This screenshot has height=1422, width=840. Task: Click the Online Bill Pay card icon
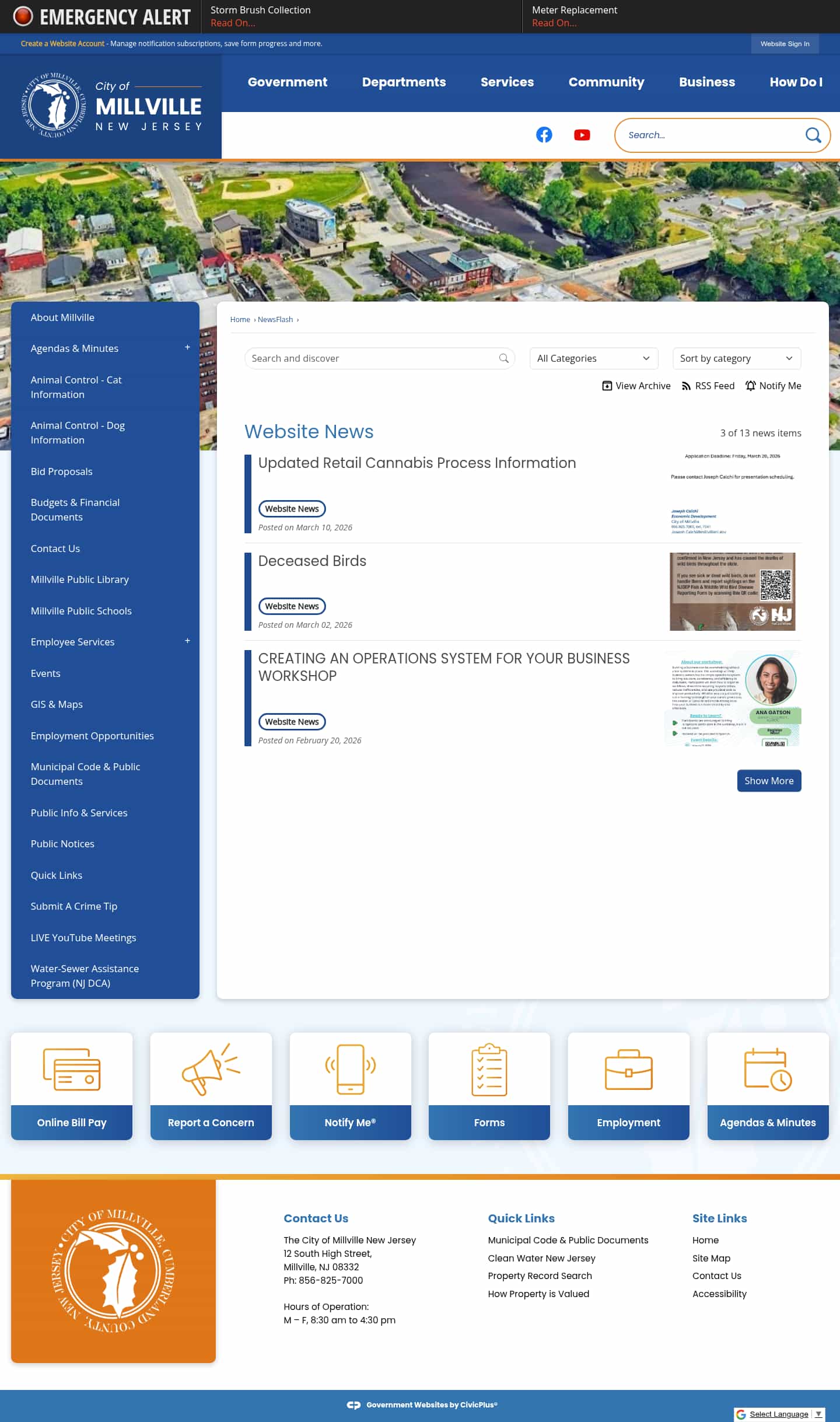pyautogui.click(x=72, y=1069)
